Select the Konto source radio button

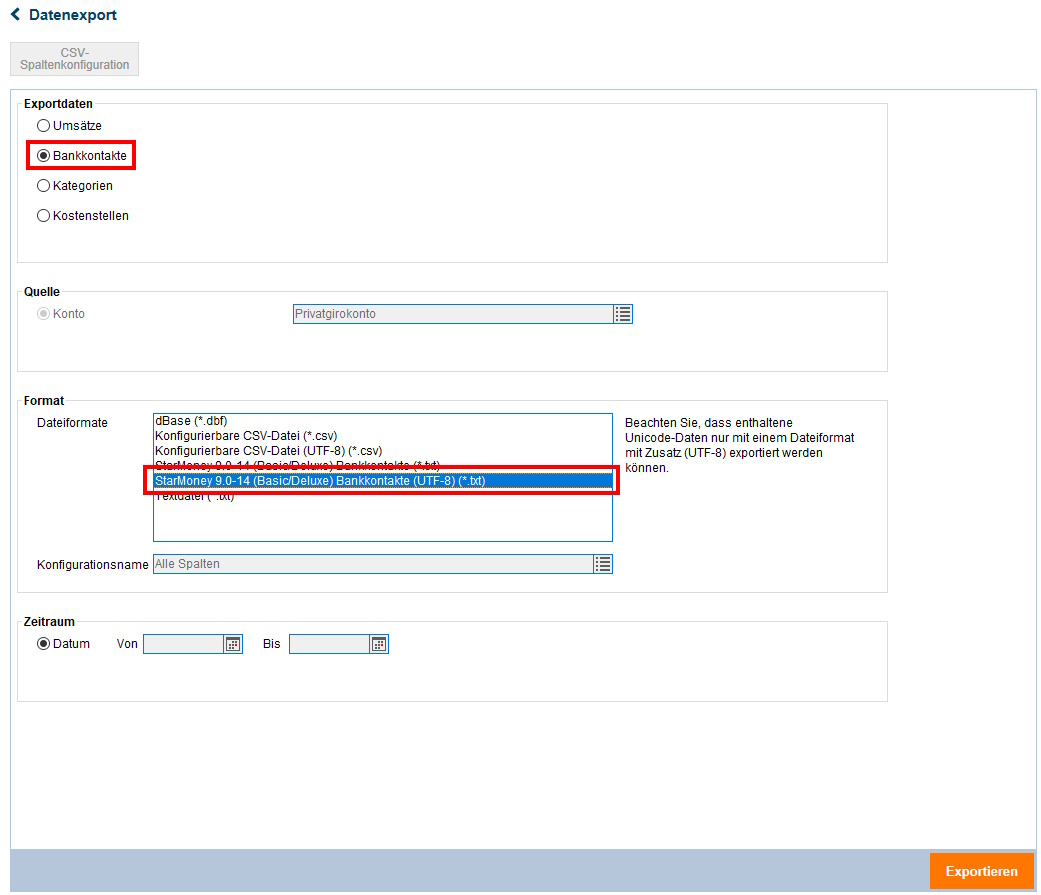[43, 314]
